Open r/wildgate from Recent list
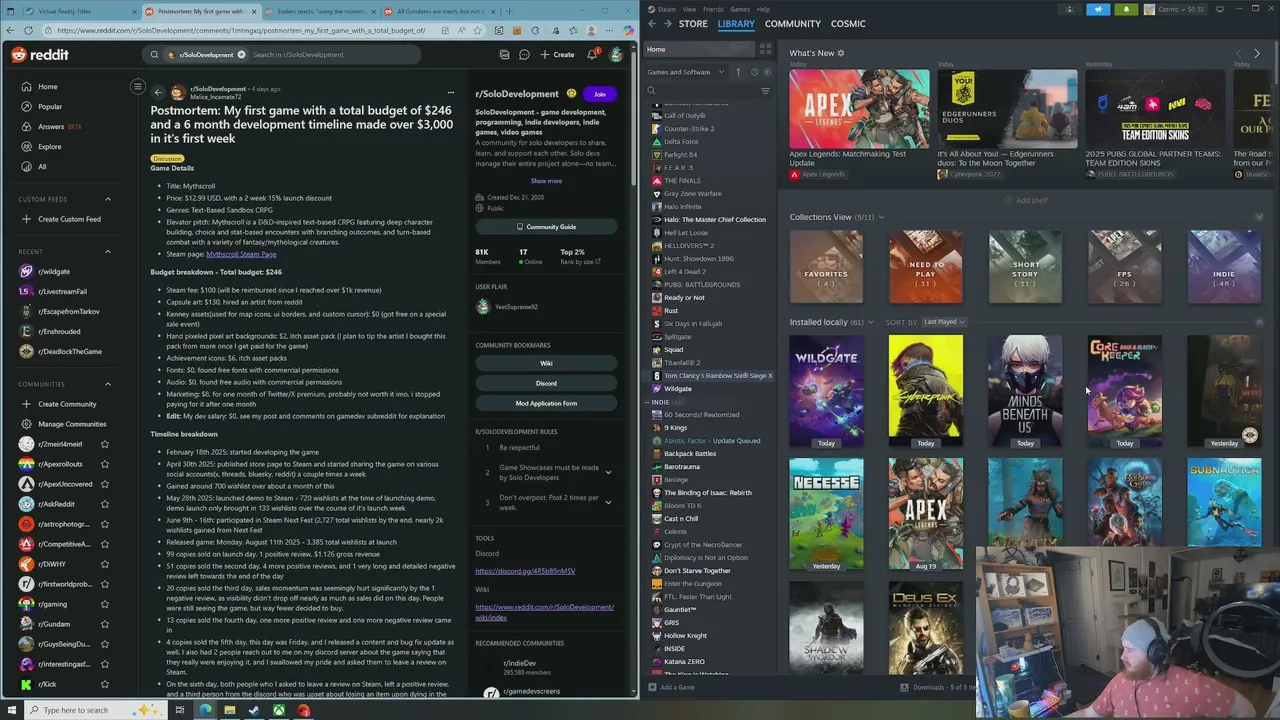This screenshot has width=1280, height=720. (54, 272)
